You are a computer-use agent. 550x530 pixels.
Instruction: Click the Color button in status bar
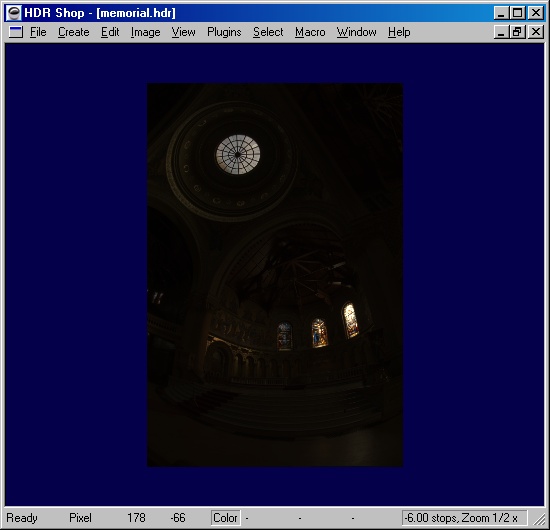click(x=226, y=518)
